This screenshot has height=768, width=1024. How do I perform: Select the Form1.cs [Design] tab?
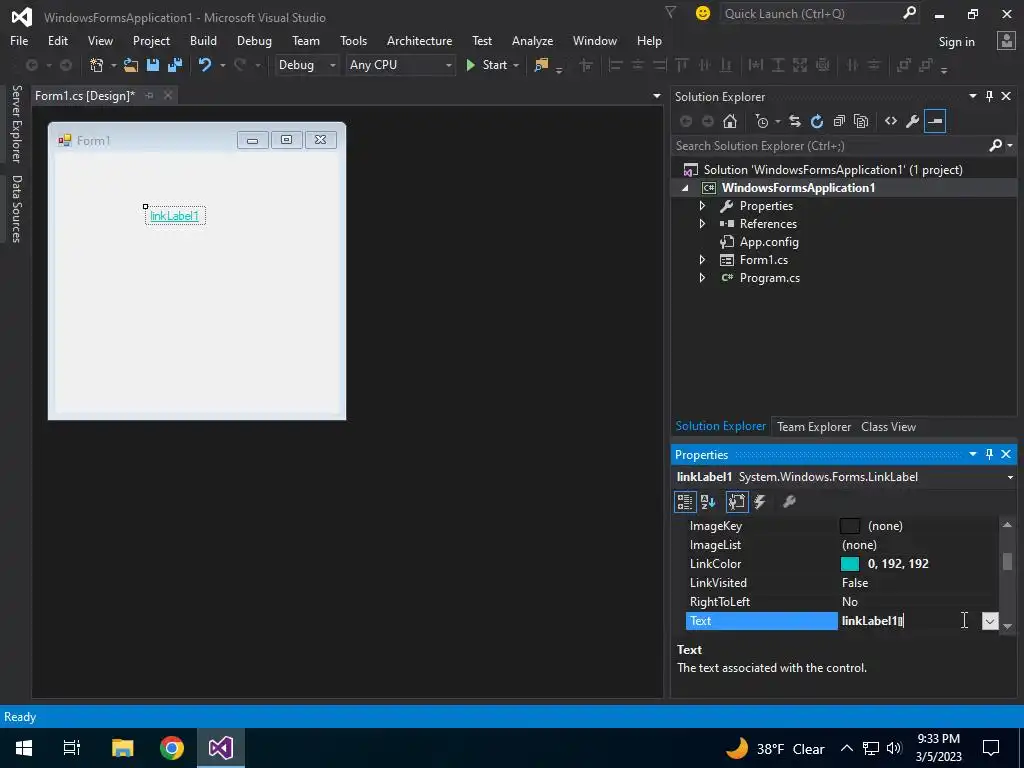point(85,95)
